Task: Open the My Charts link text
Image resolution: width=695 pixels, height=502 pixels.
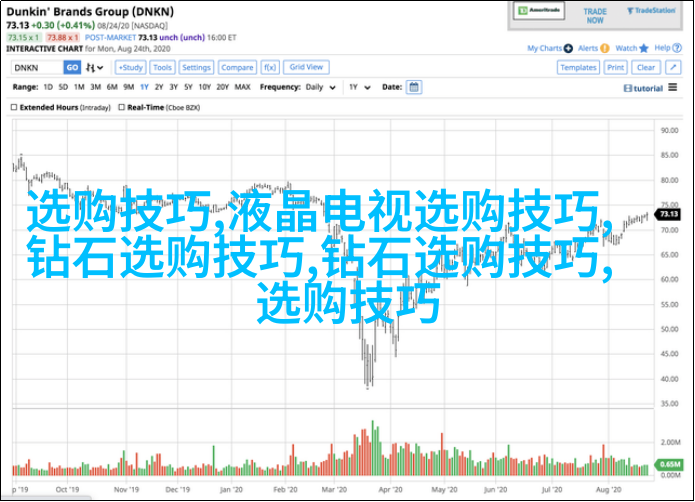Action: [x=544, y=48]
